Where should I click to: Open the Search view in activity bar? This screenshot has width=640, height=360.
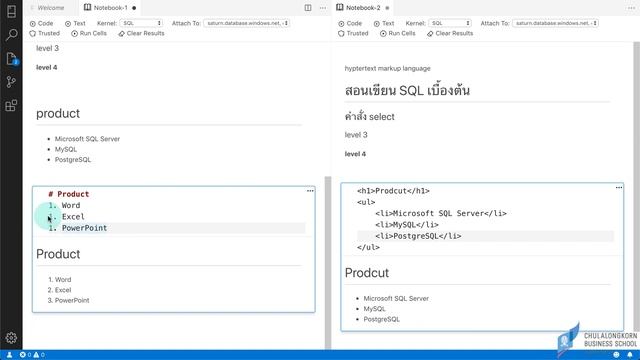point(11,35)
